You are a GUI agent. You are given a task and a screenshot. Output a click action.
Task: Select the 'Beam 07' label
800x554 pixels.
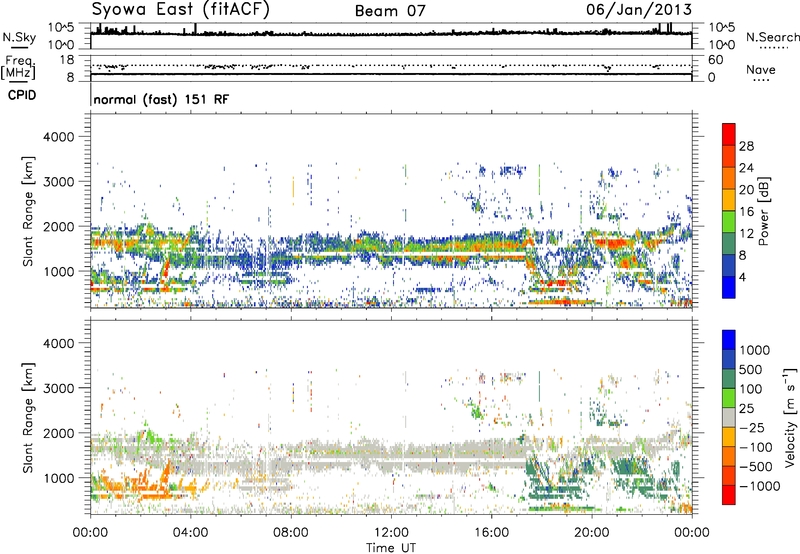[x=390, y=11]
